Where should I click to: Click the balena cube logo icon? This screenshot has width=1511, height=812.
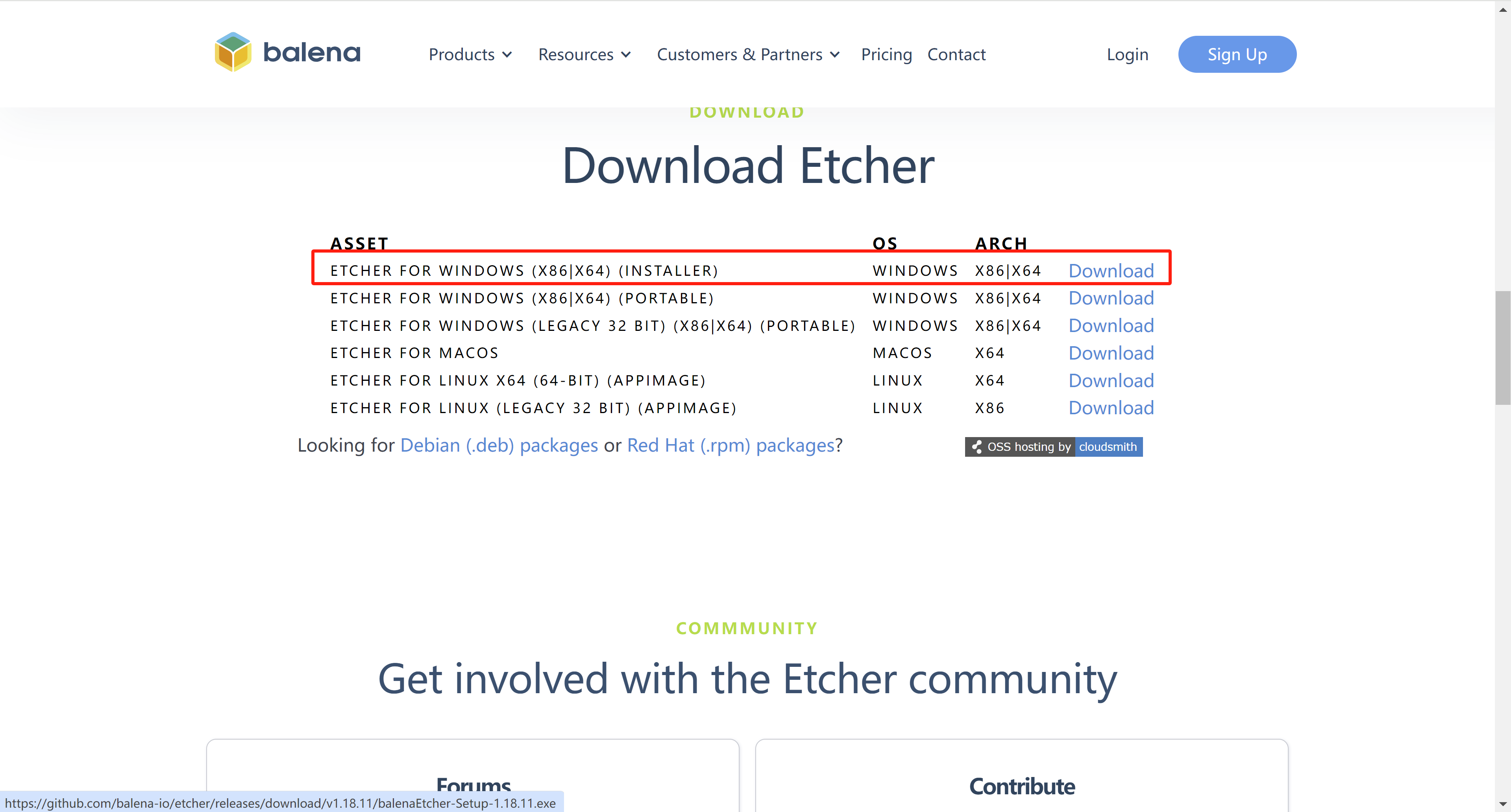[233, 52]
